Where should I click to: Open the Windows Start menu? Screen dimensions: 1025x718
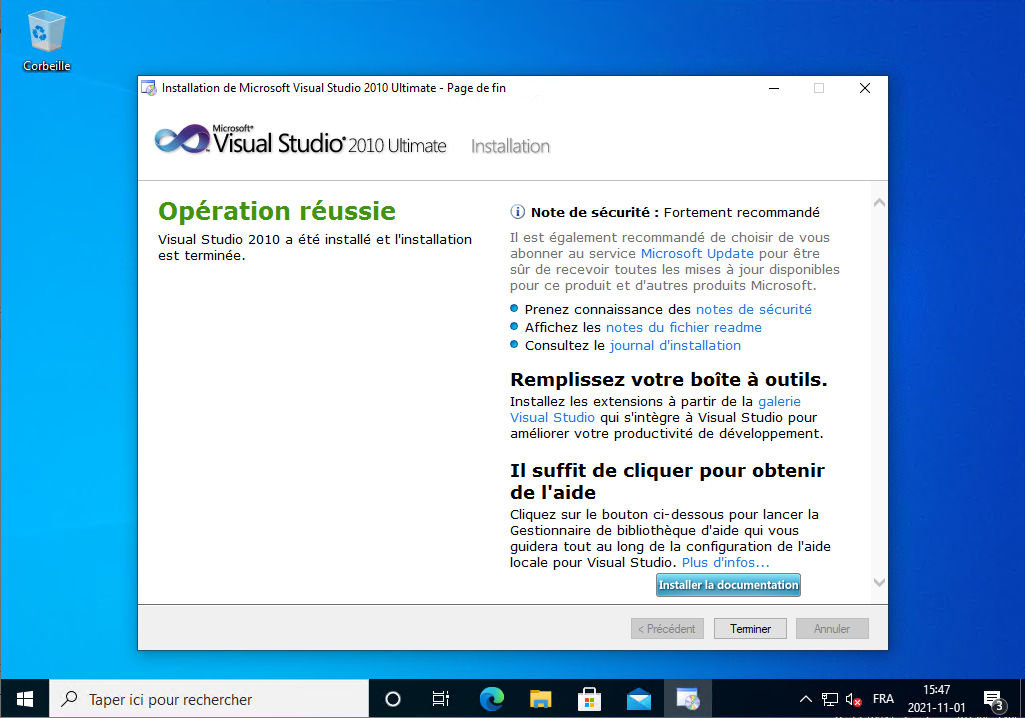25,699
